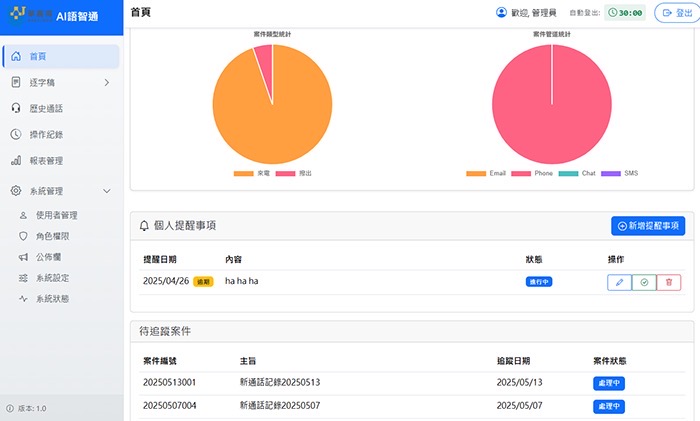Click the edit pencil icon for the reminder
This screenshot has height=421, width=700.
[619, 283]
